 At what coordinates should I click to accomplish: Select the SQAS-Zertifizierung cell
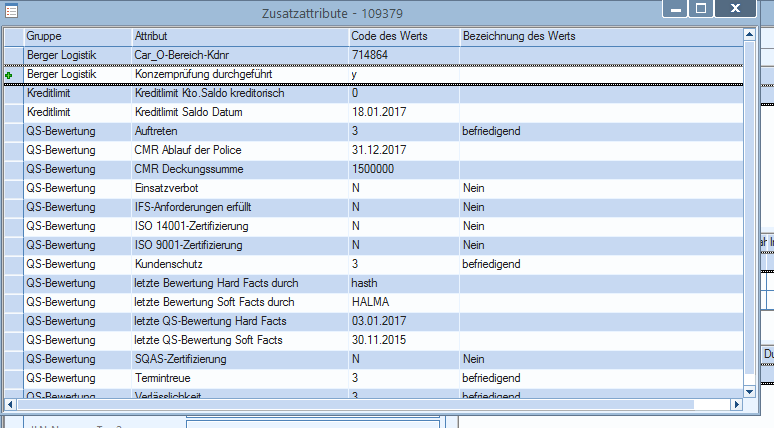point(240,359)
